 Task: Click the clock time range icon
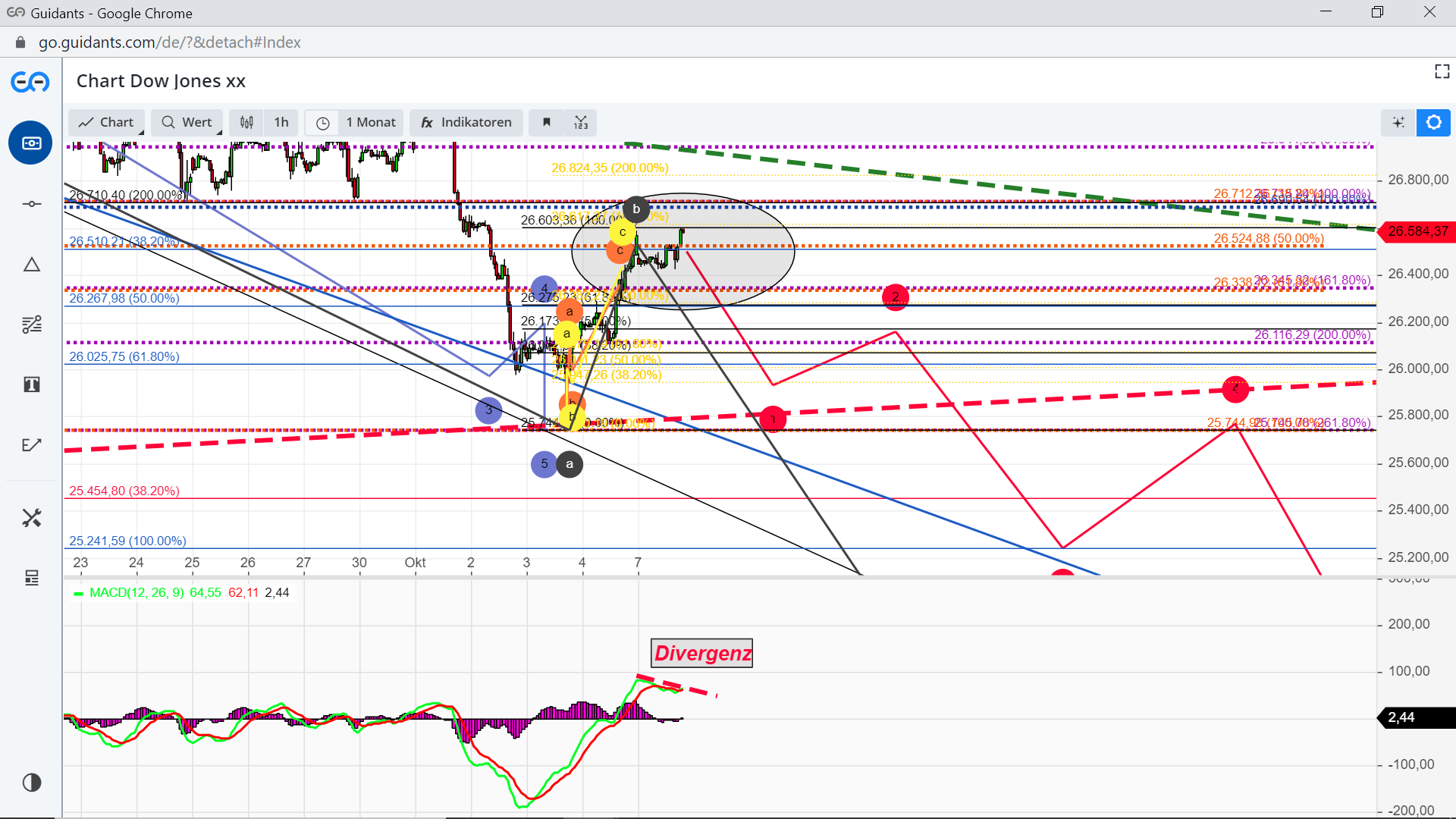coord(322,123)
